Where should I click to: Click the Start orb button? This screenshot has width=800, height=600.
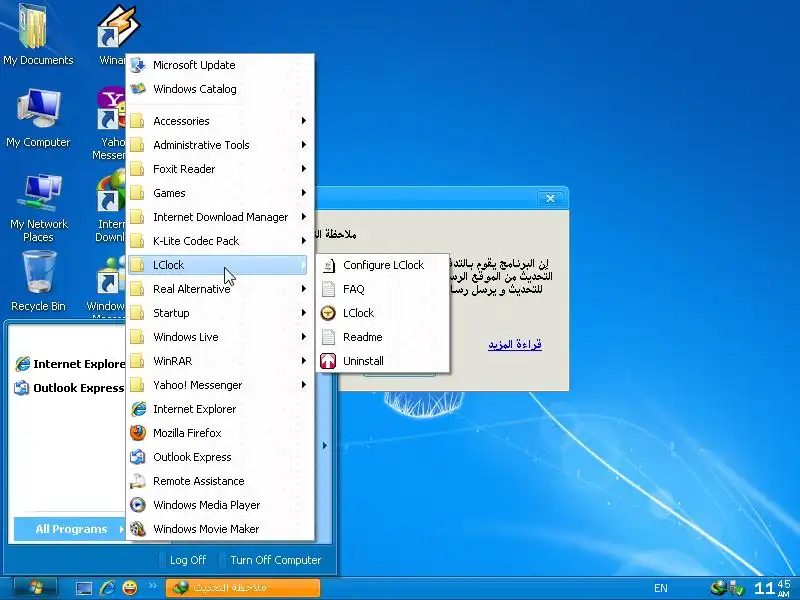36,588
